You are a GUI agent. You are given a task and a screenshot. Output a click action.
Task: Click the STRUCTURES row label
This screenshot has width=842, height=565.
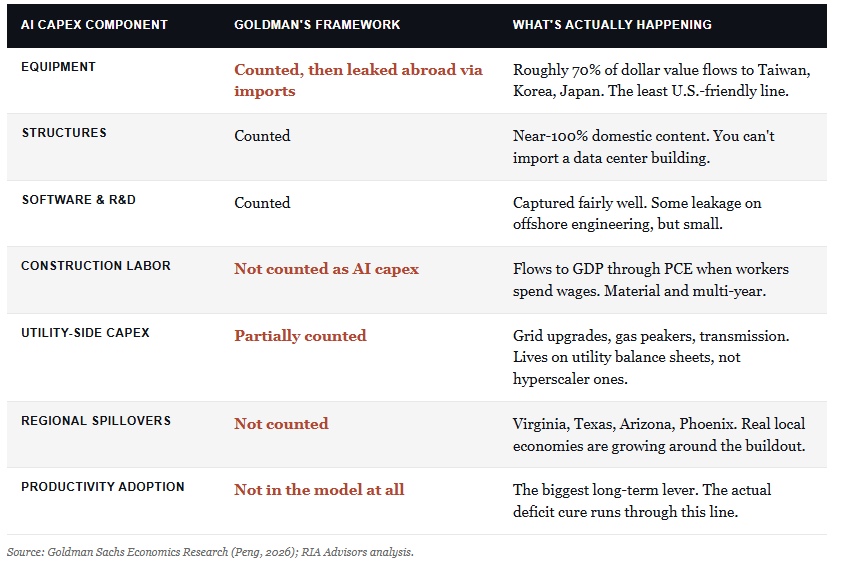coord(64,133)
